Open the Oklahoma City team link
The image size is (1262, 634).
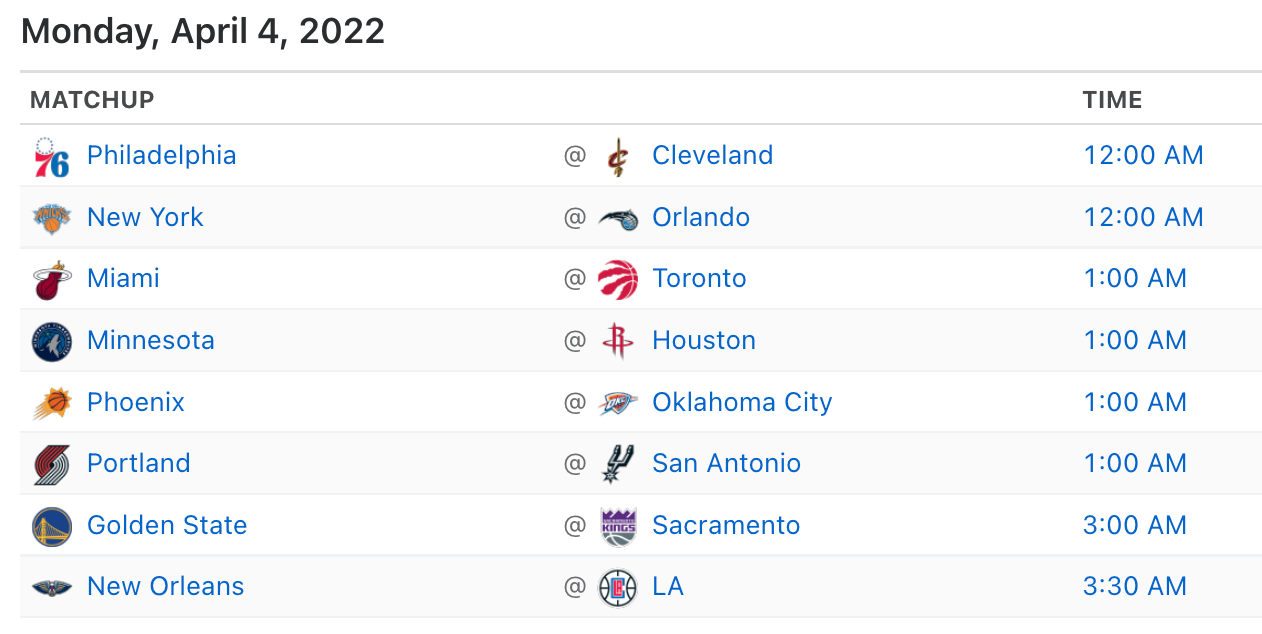coord(742,402)
